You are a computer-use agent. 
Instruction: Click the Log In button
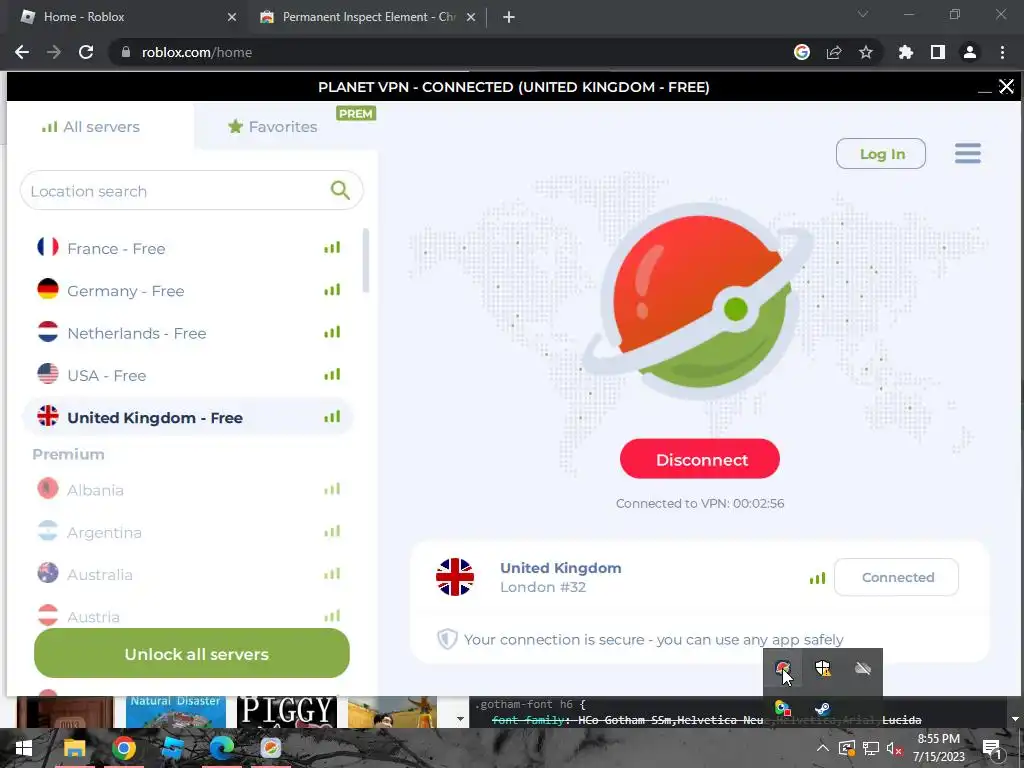880,153
